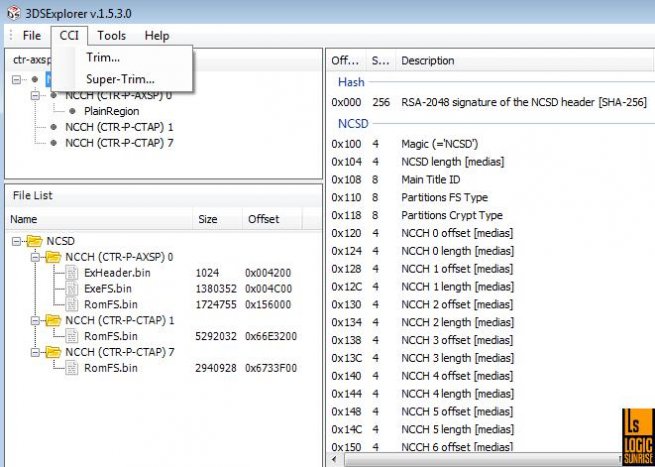The width and height of the screenshot is (655, 467).
Task: Open the Help menu
Action: (156, 35)
